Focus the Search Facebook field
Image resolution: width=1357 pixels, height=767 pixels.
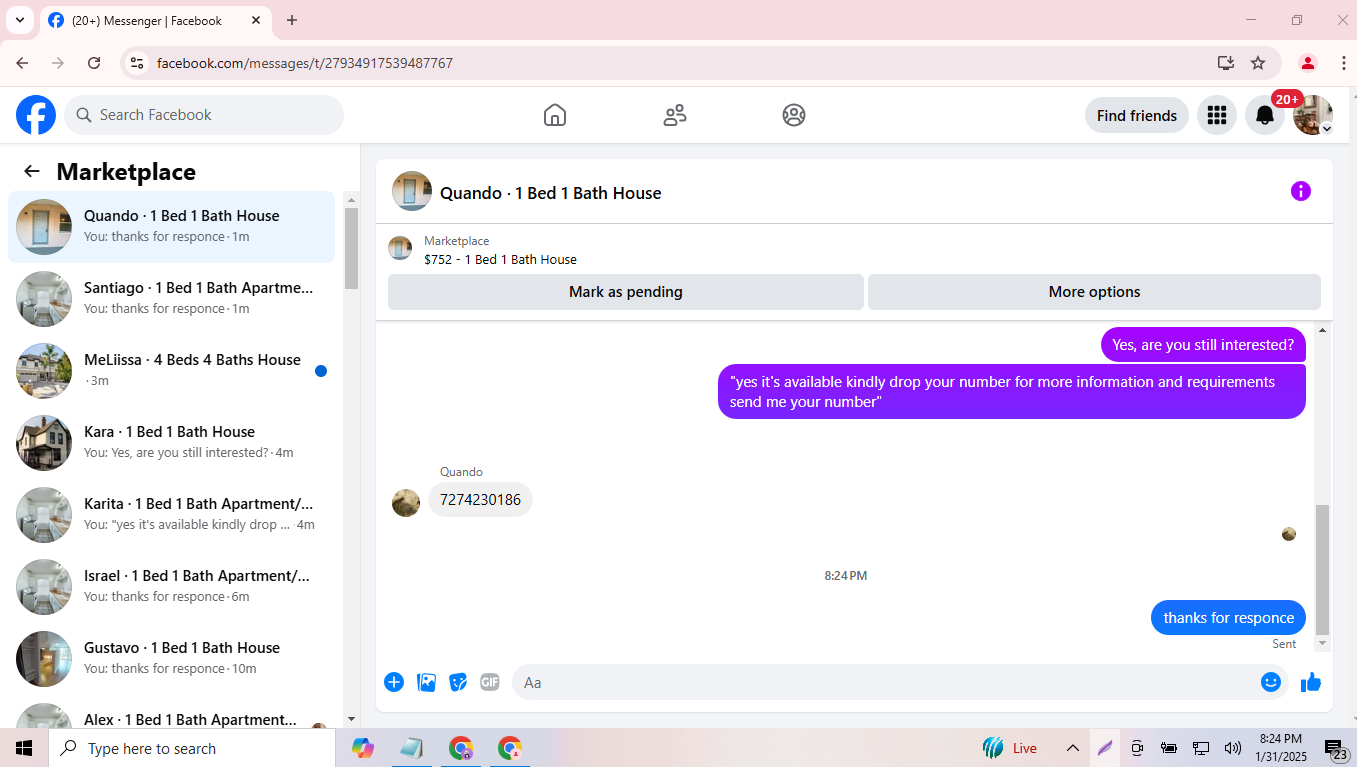pyautogui.click(x=204, y=115)
